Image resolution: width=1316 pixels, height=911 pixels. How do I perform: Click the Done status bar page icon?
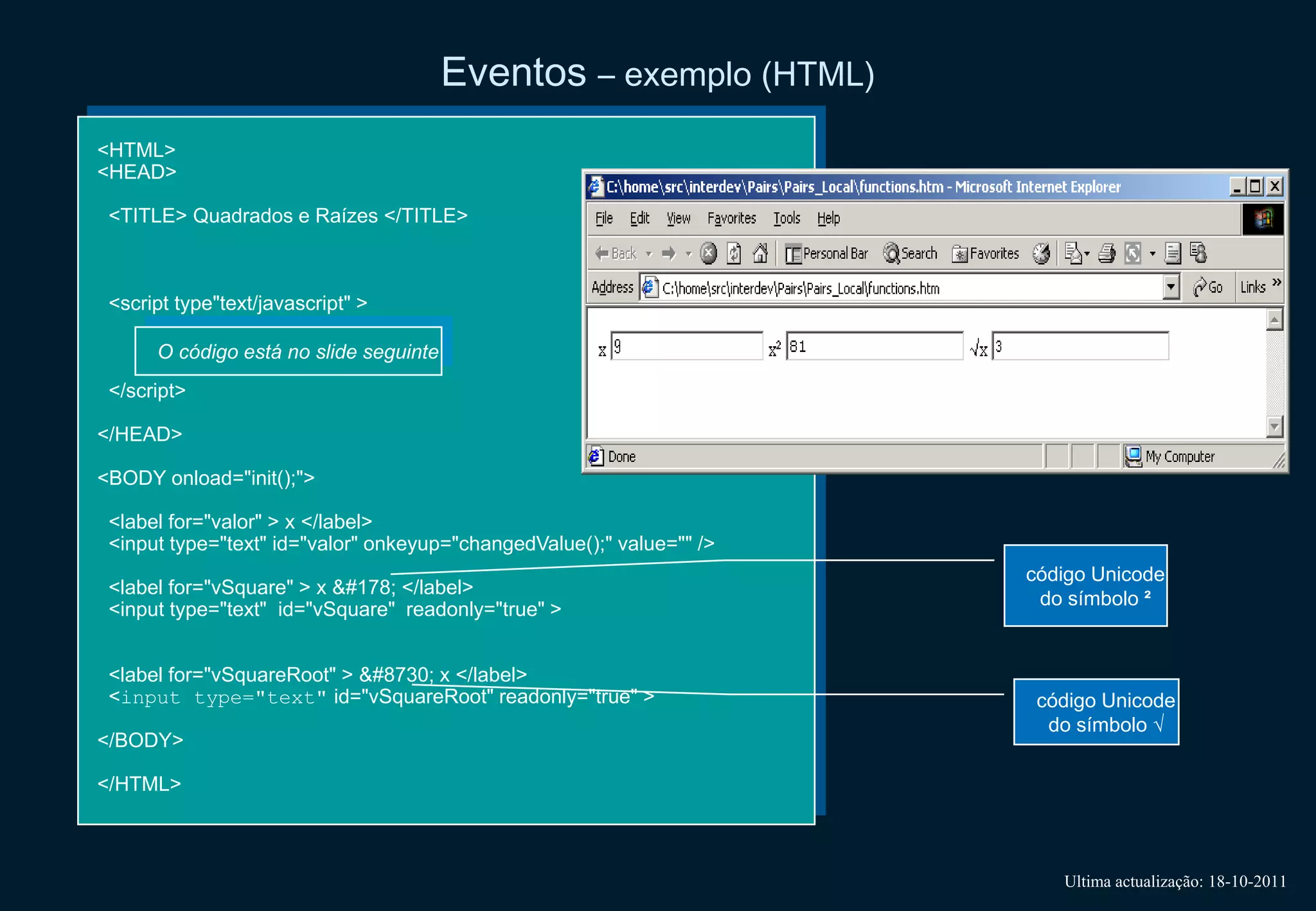tap(596, 456)
